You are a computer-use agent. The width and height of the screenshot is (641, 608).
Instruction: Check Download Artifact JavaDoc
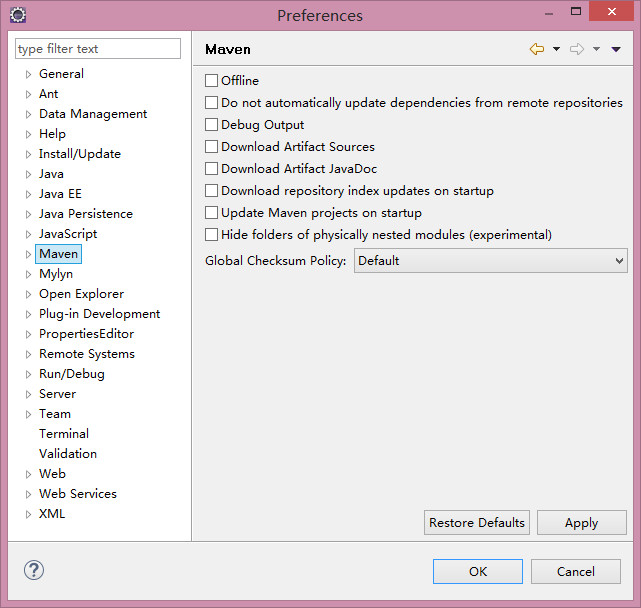click(211, 168)
